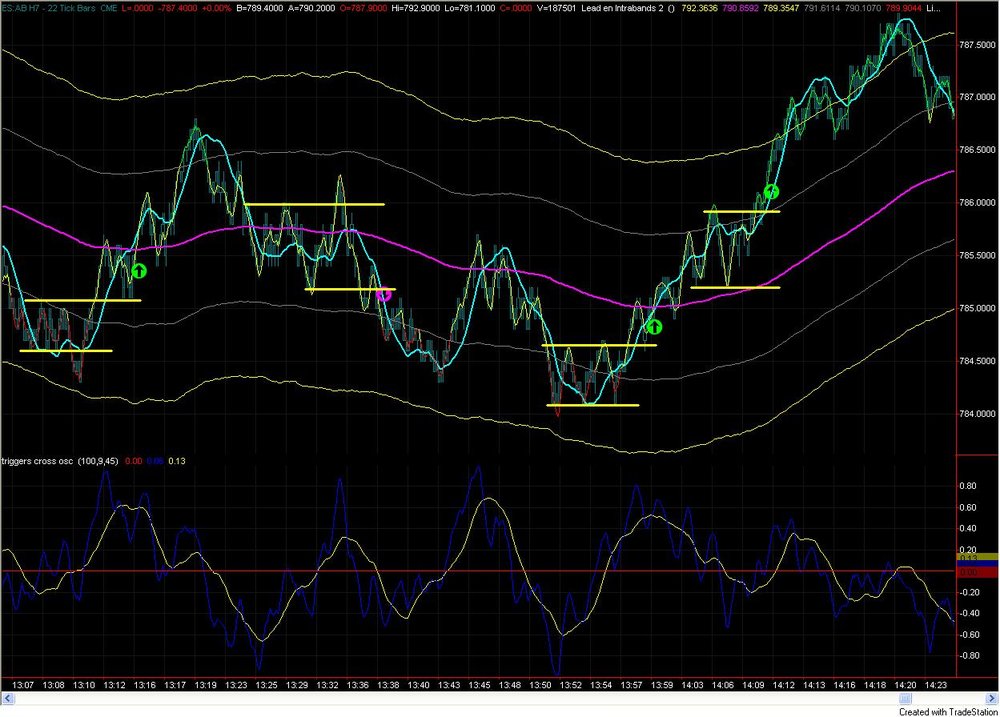The image size is (1000, 717).
Task: Click the '786.5000' price axis label
Action: 976,150
